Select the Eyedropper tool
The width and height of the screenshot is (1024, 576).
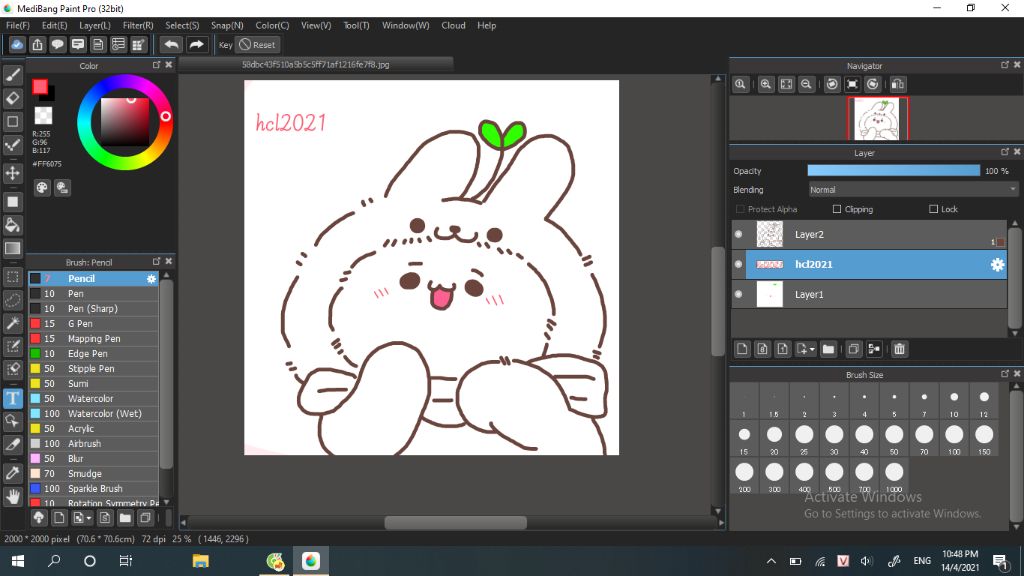(12, 473)
